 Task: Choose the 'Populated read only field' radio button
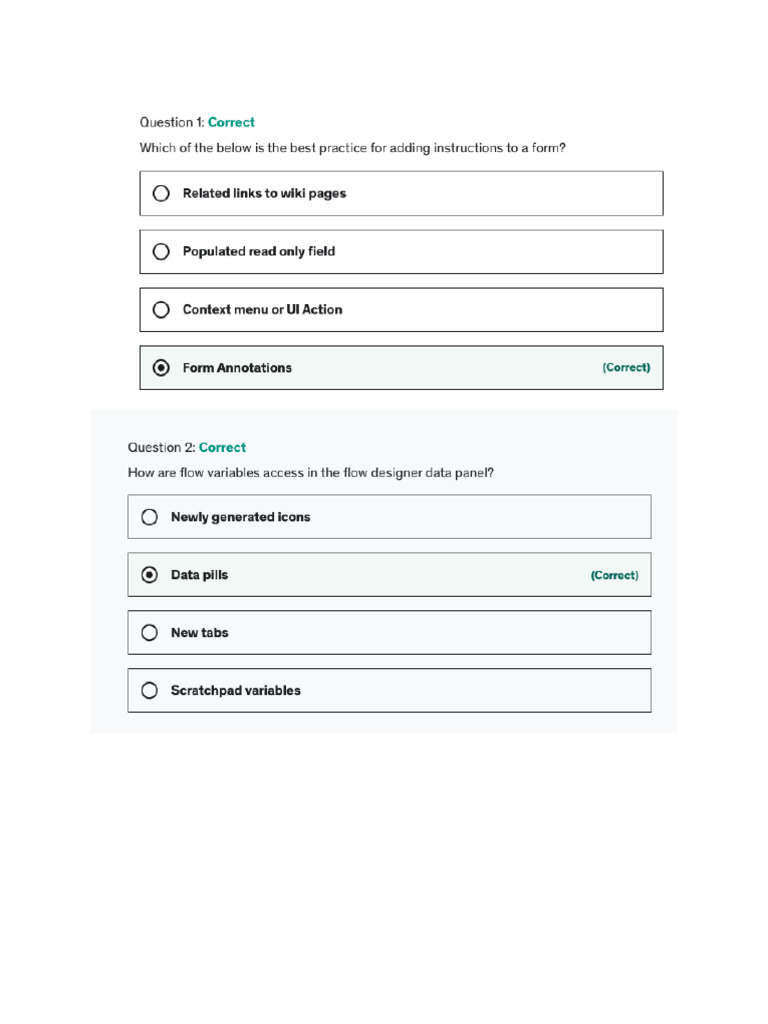161,251
